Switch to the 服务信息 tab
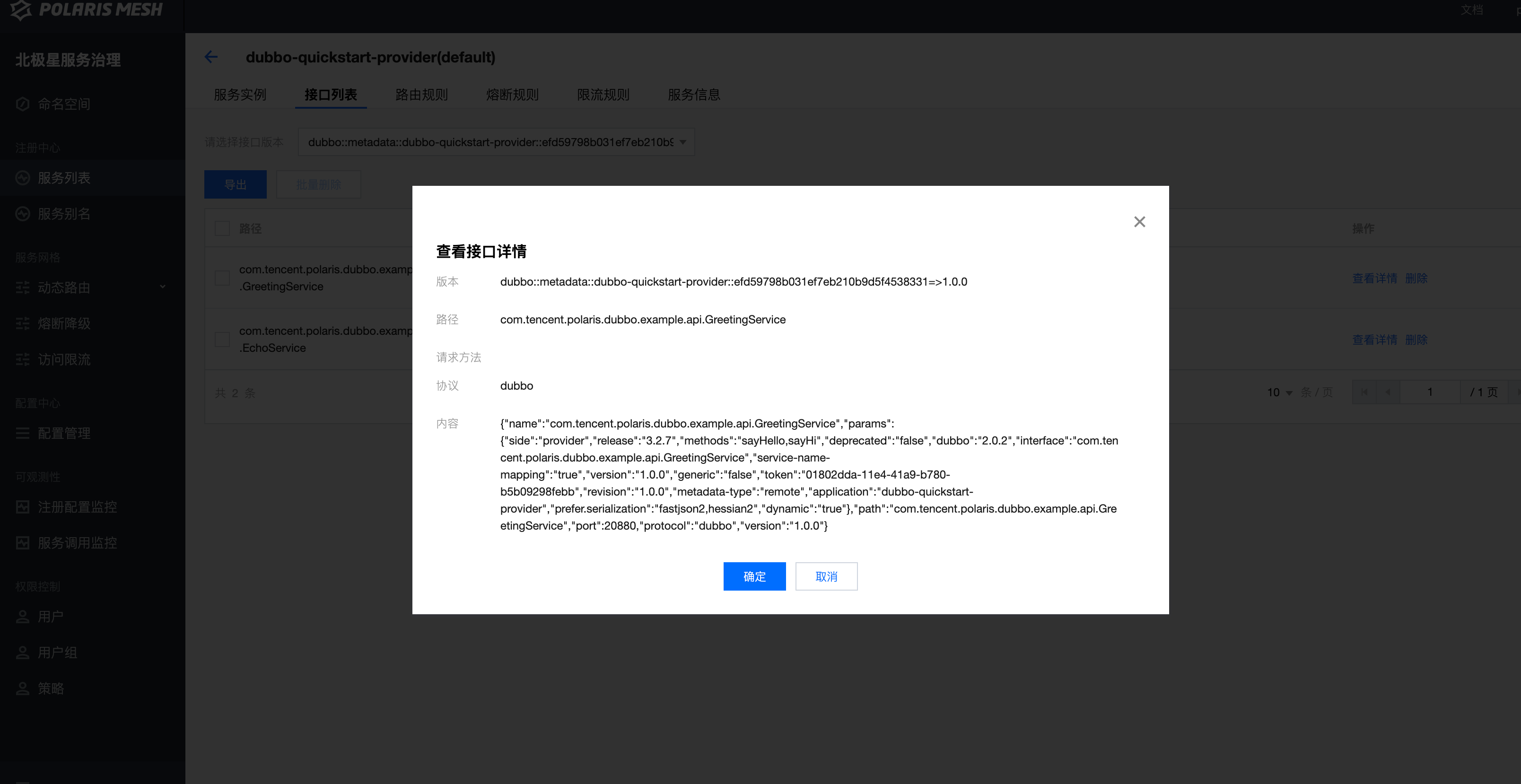Viewport: 1521px width, 784px height. (x=694, y=95)
